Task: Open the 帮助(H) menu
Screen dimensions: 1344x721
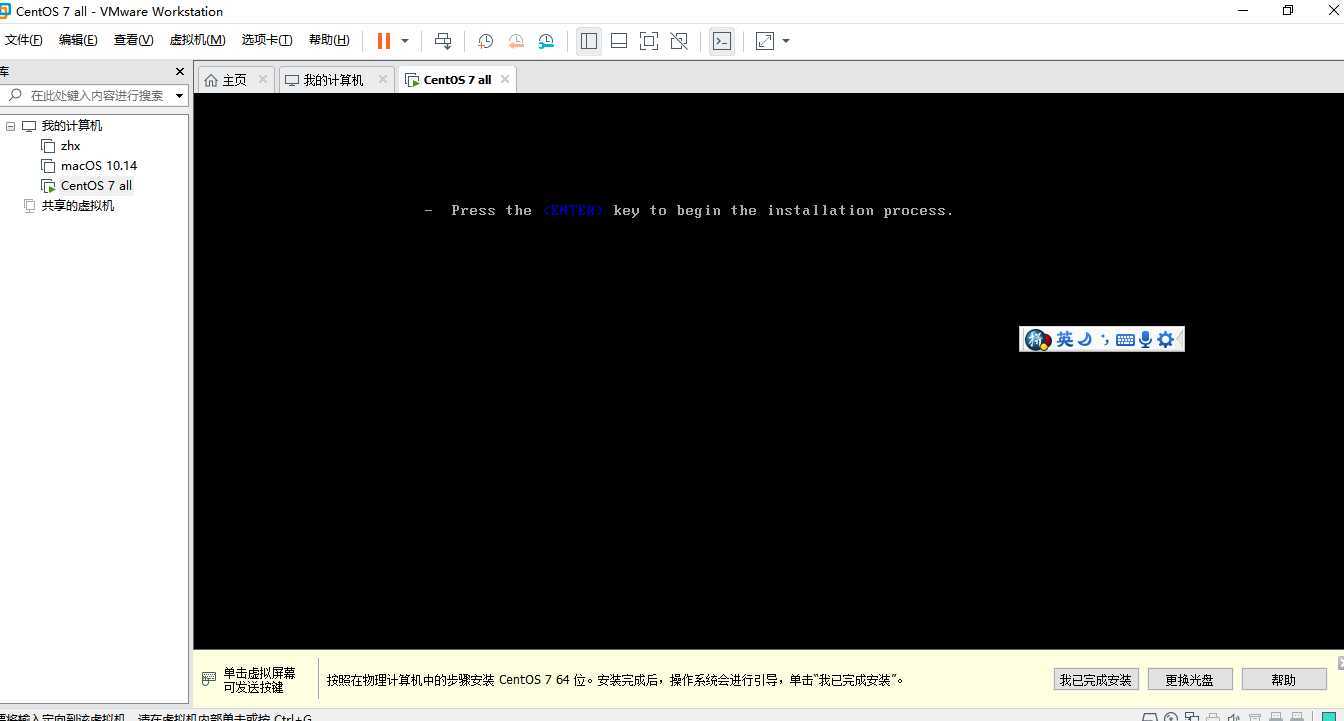Action: [329, 40]
